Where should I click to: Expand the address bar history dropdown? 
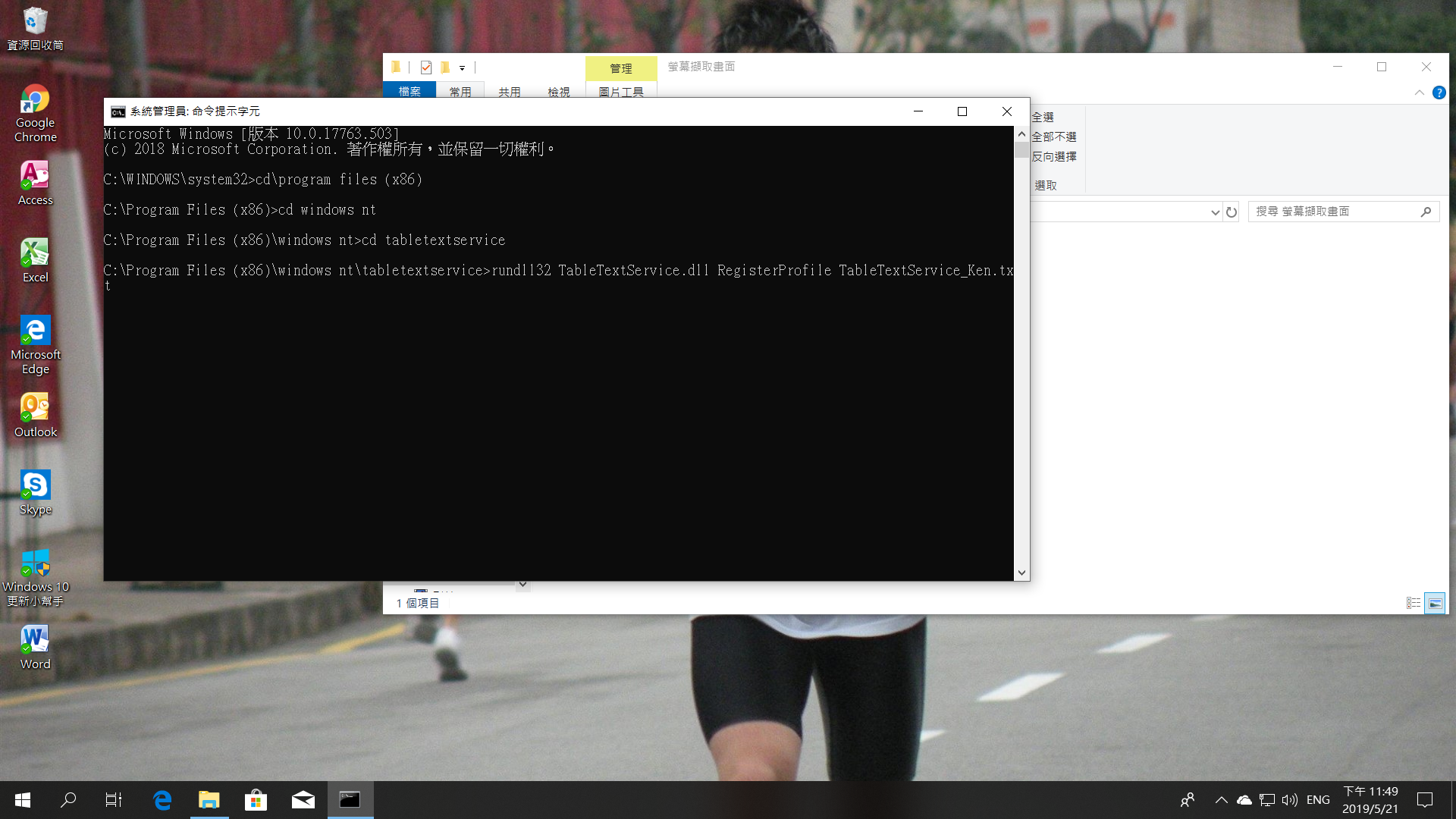1215,212
